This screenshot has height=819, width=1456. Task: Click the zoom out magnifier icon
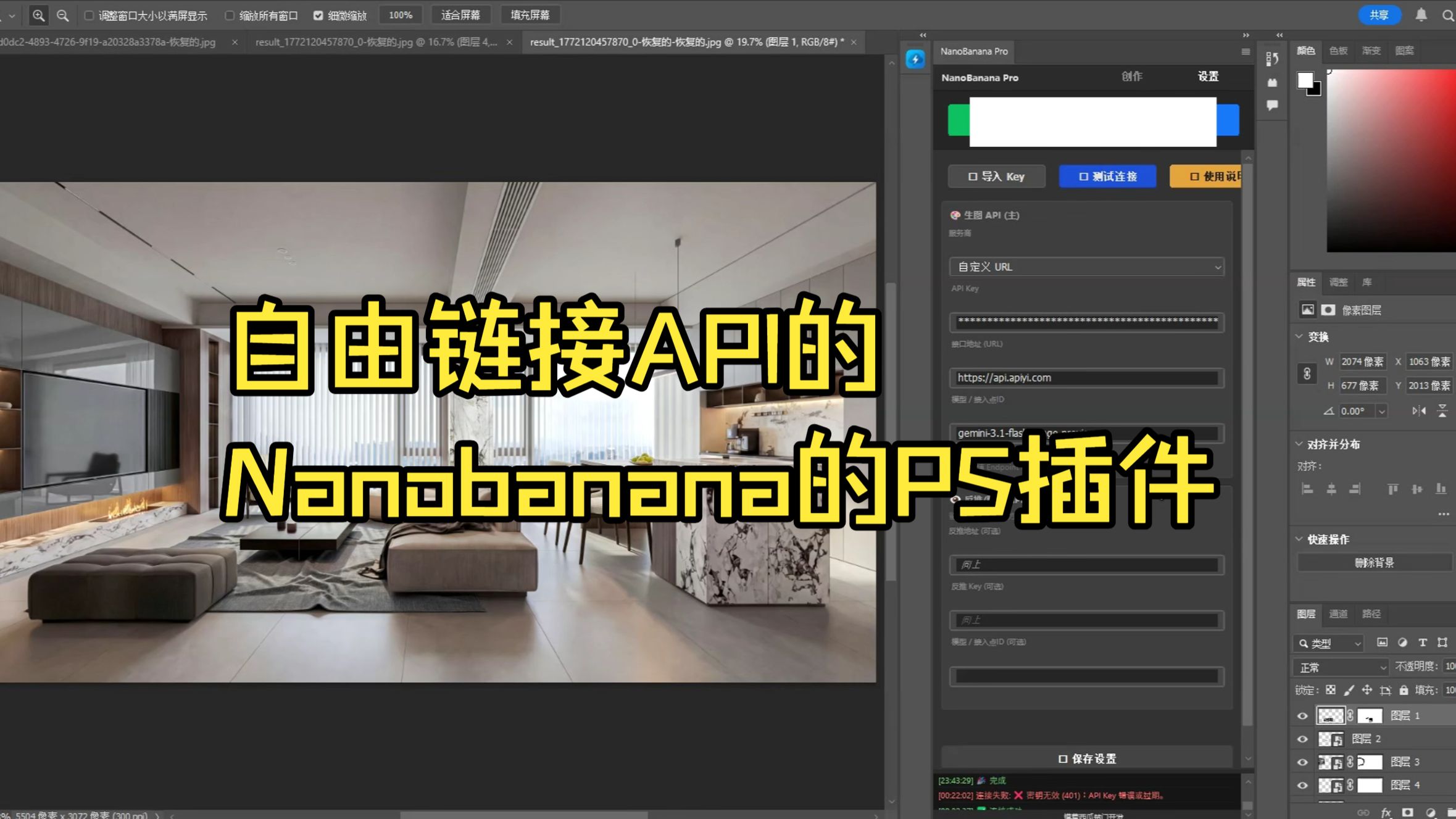[x=62, y=15]
